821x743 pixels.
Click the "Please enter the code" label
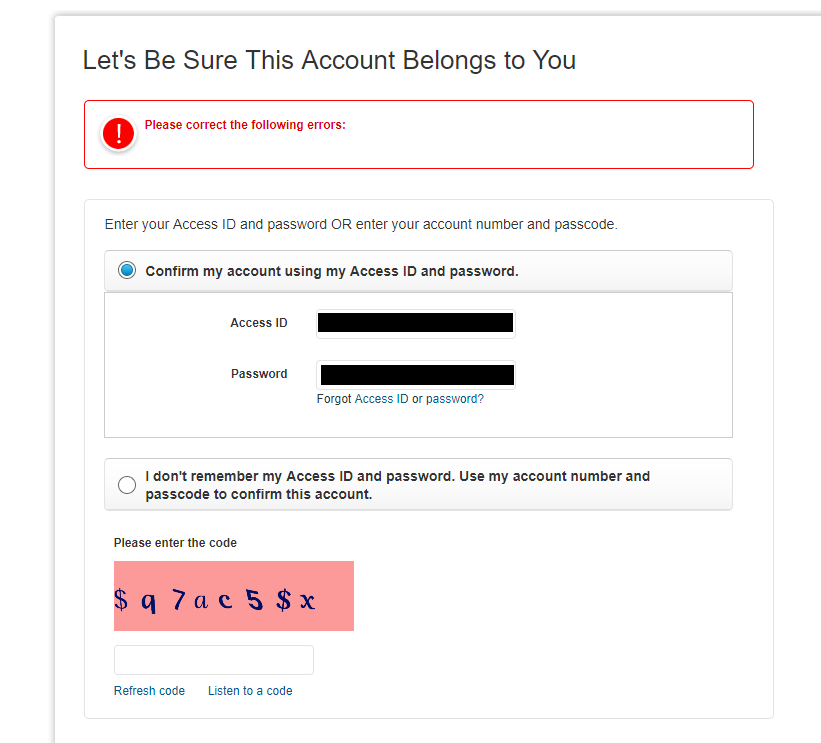pos(175,542)
